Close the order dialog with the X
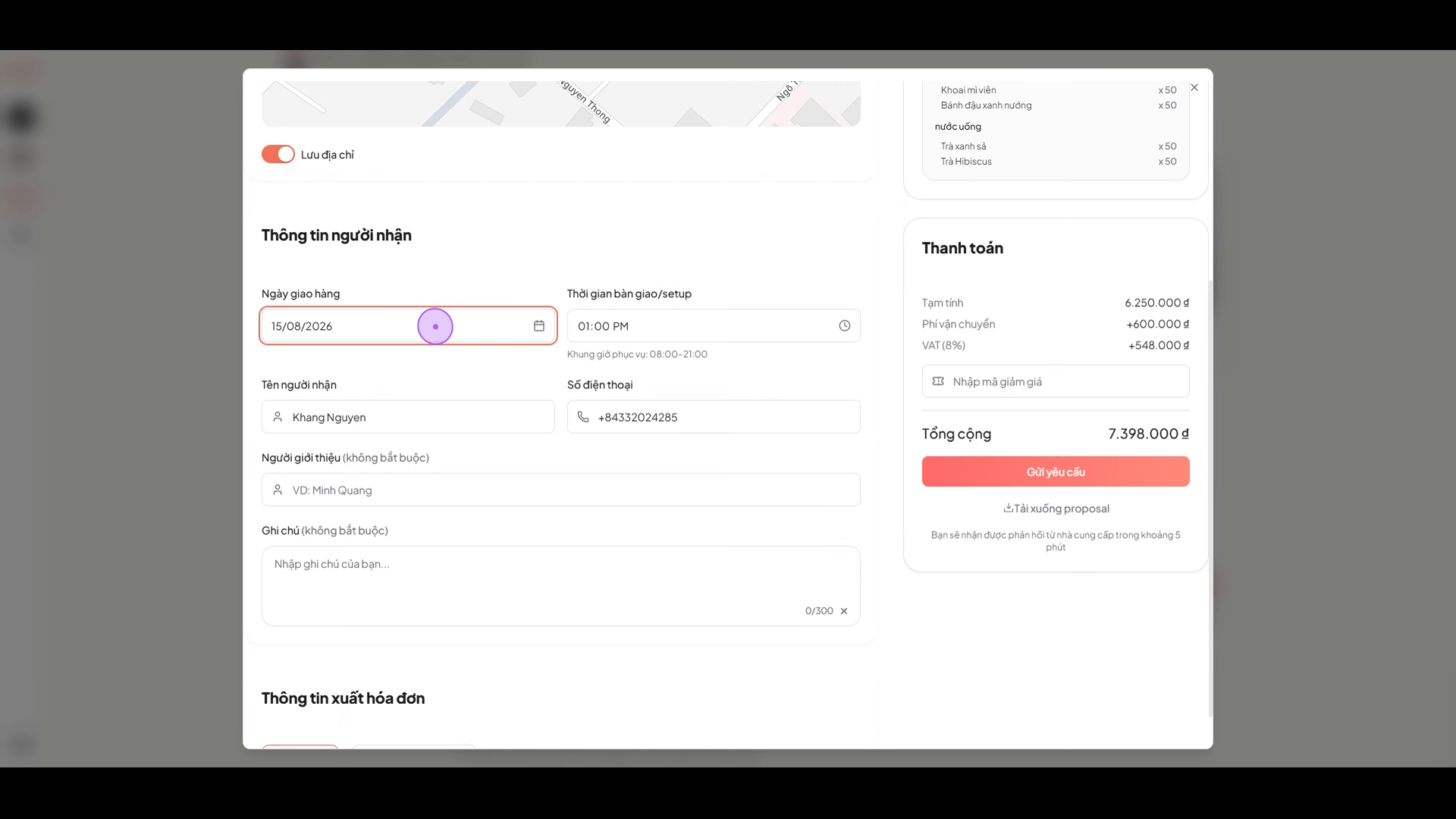 click(1194, 87)
